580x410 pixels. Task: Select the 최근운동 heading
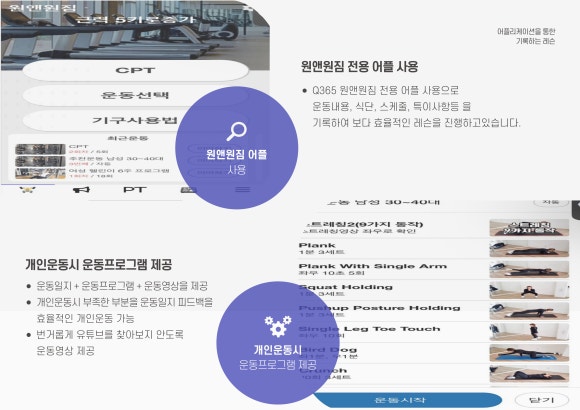point(128,138)
